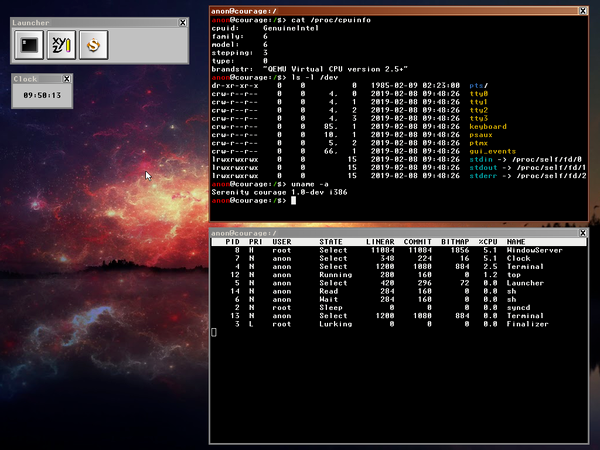The width and height of the screenshot is (600, 450).
Task: Select the Clock process name in top
Action: (x=518, y=258)
